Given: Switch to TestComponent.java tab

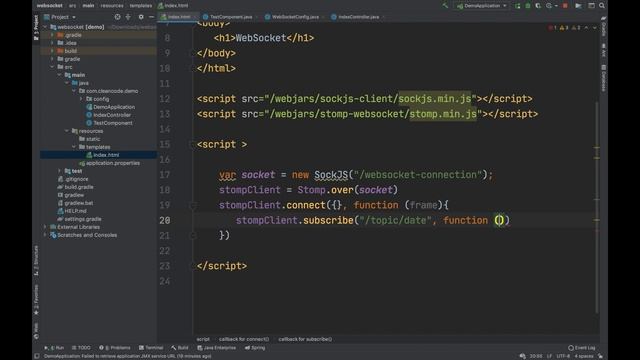Looking at the screenshot, I should [231, 17].
